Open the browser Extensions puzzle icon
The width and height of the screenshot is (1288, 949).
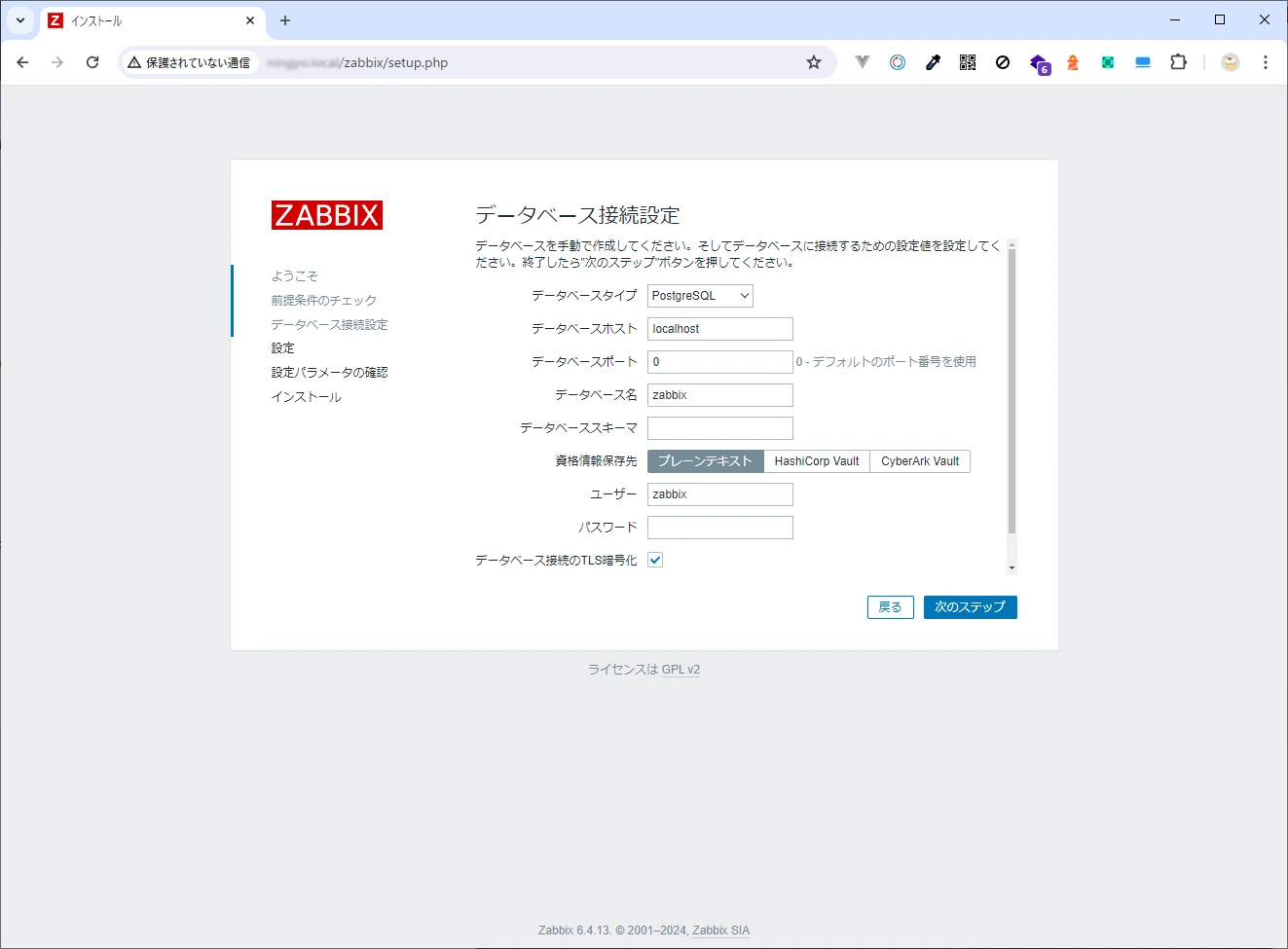coord(1178,62)
